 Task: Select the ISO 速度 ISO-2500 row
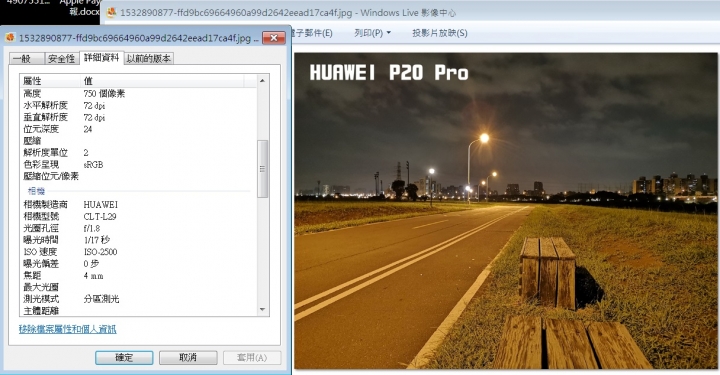(x=138, y=252)
